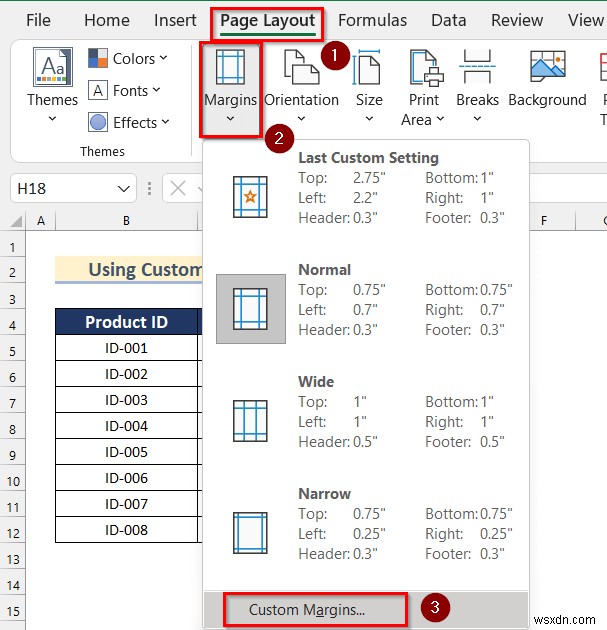
Task: Click cell containing ID-007
Action: pyautogui.click(x=126, y=504)
